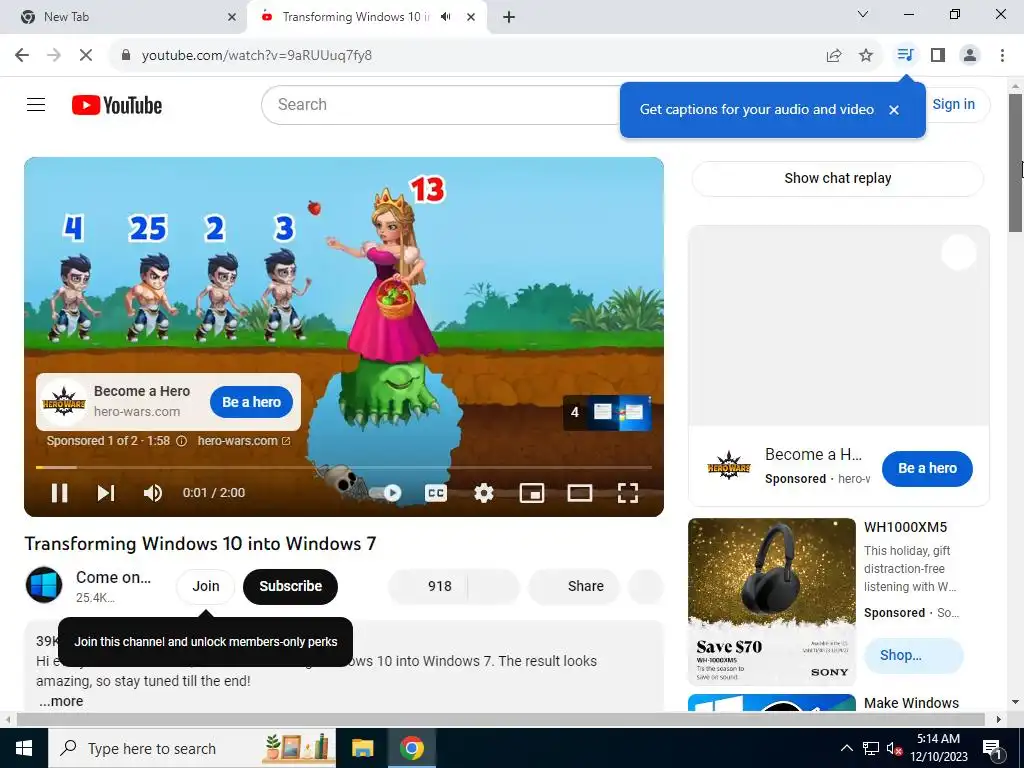1024x768 pixels.
Task: Toggle closed captions CC button
Action: pyautogui.click(x=436, y=493)
